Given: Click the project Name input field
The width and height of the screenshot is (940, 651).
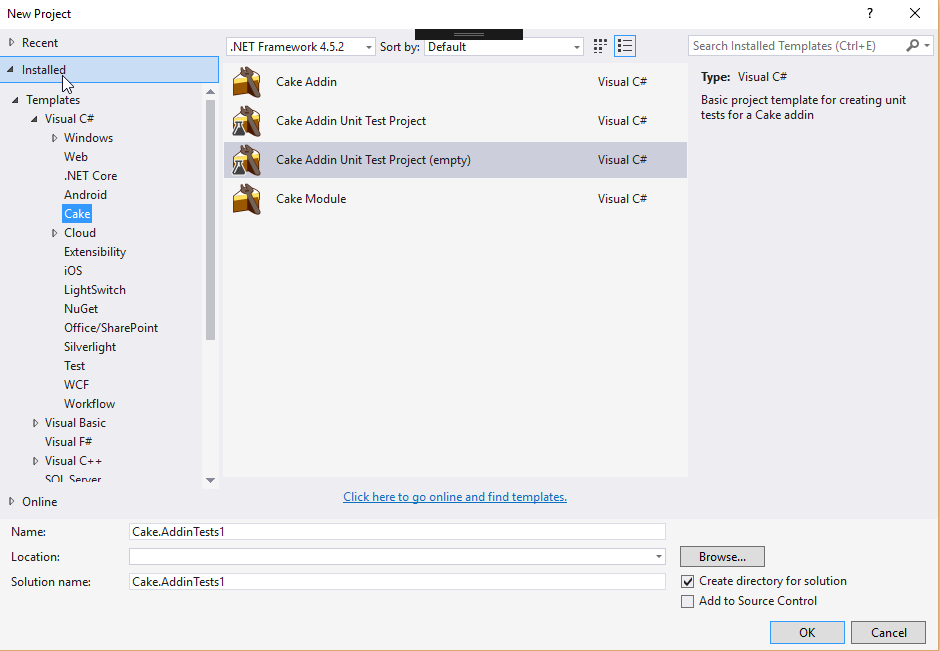Looking at the screenshot, I should [x=397, y=532].
